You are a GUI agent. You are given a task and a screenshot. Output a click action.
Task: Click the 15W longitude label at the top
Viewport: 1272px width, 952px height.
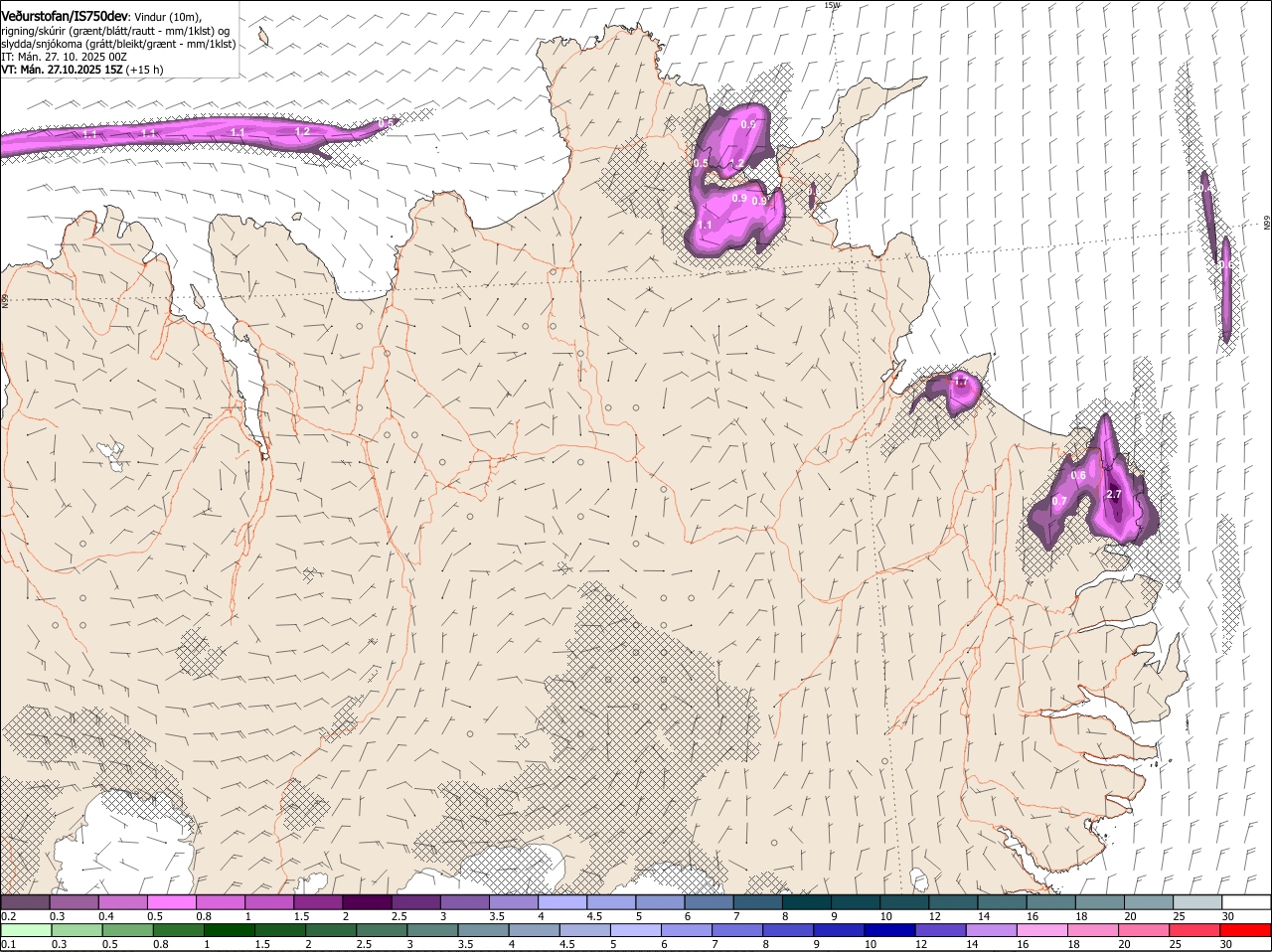pos(832,5)
